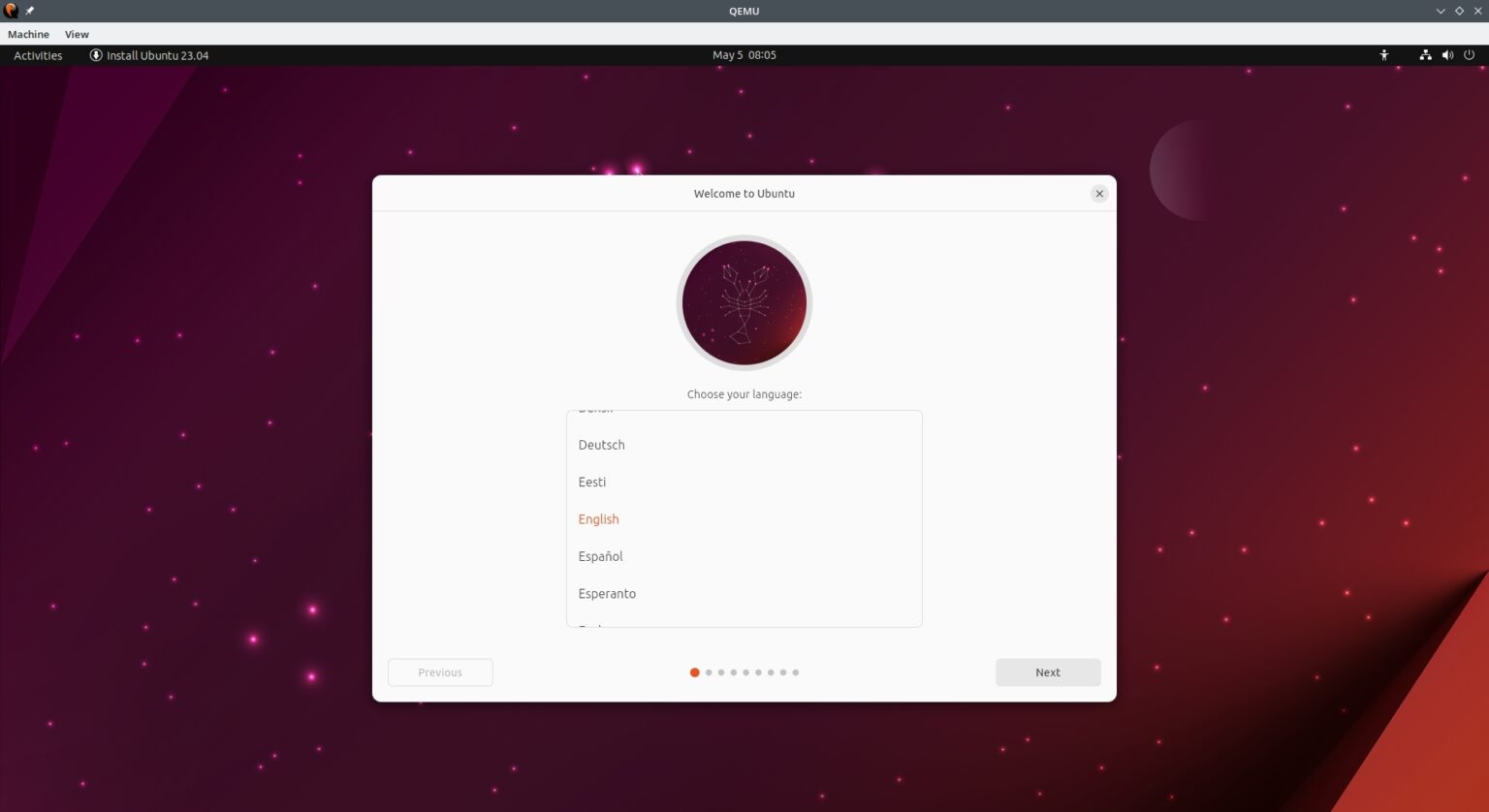Open the Machine menu

click(27, 34)
